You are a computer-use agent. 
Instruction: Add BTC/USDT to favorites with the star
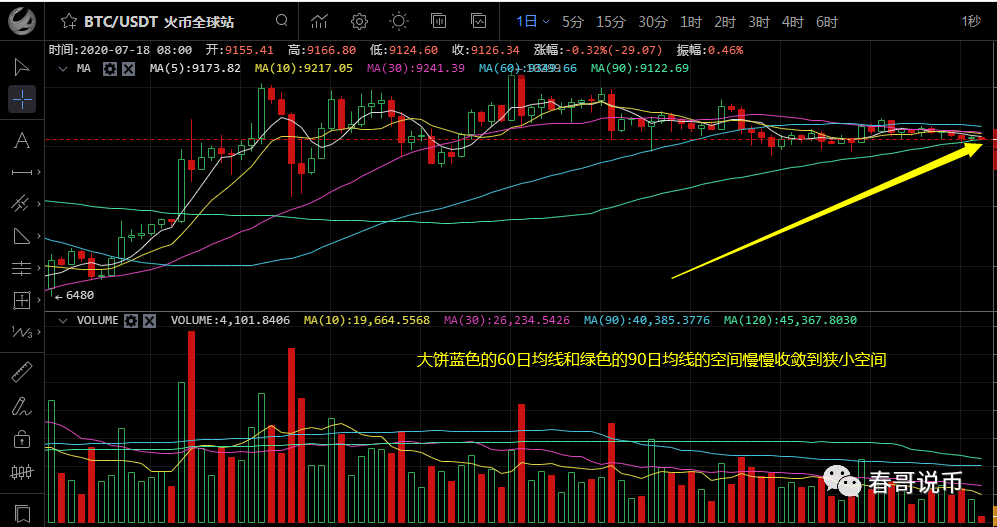tap(68, 21)
